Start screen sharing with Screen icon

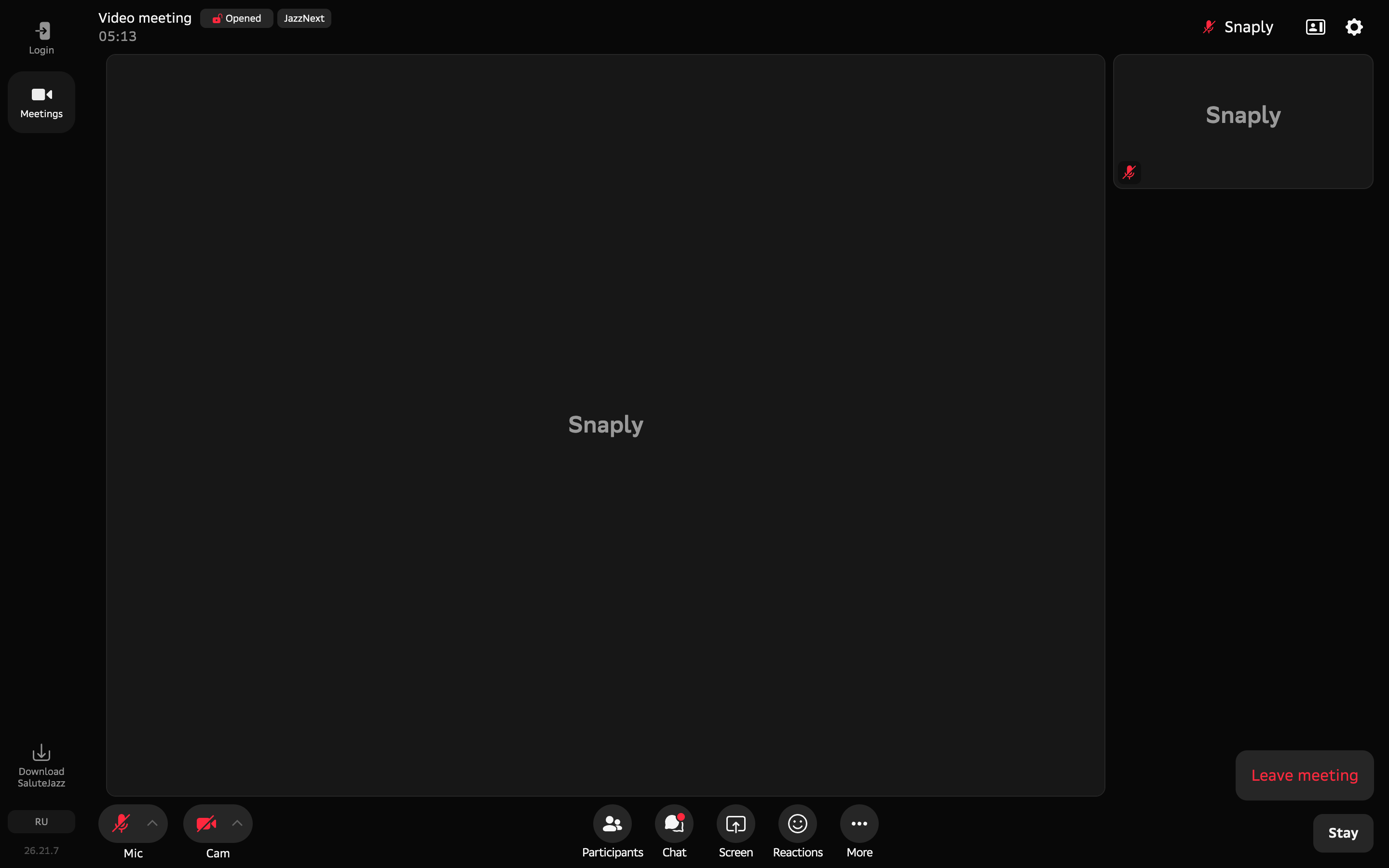pyautogui.click(x=736, y=823)
